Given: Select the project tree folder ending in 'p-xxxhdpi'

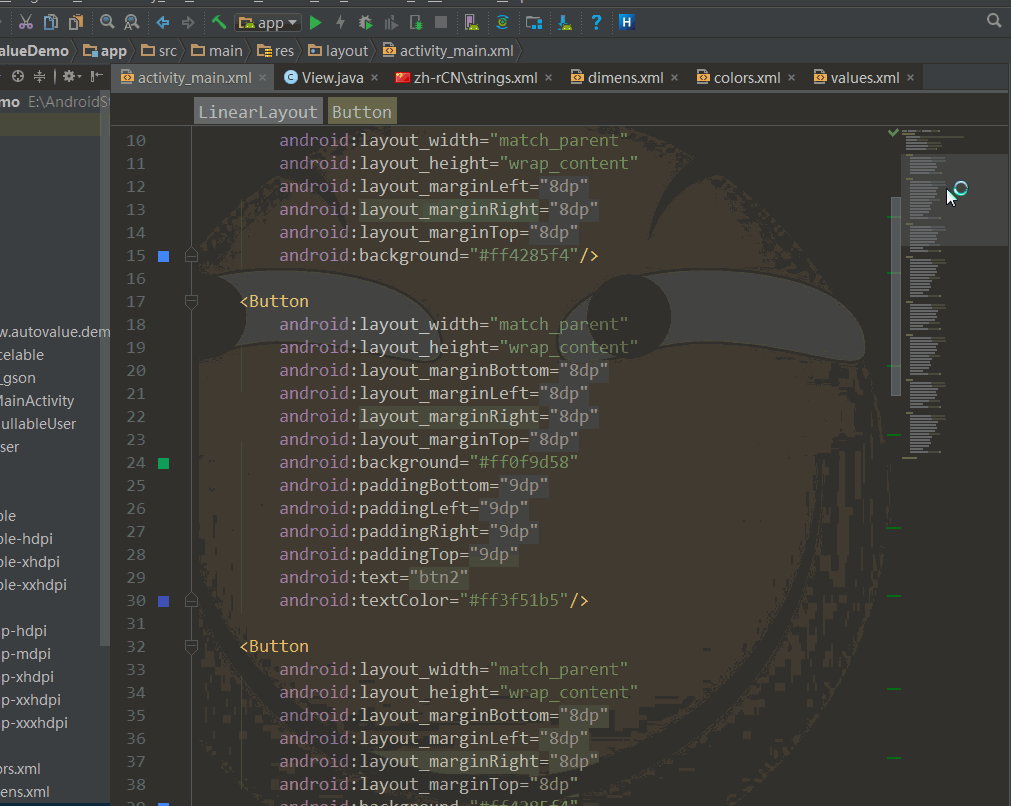Looking at the screenshot, I should coord(34,723).
